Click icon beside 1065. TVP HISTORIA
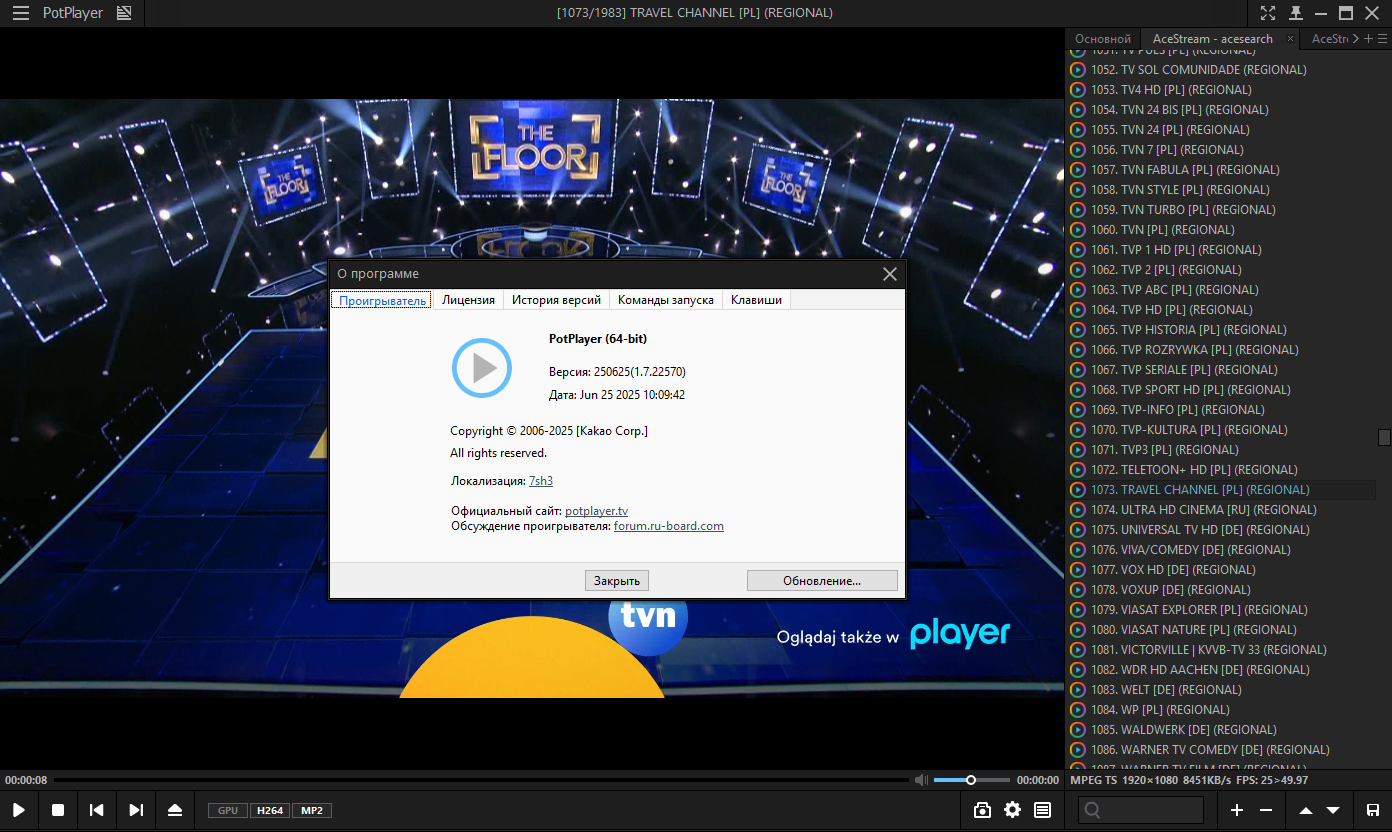The width and height of the screenshot is (1392, 832). (1077, 330)
